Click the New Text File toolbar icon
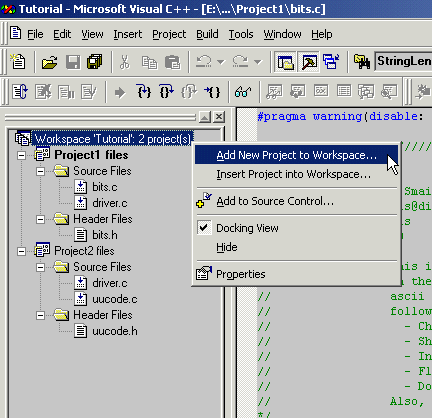Image resolution: width=432 pixels, height=418 pixels. (x=18, y=62)
